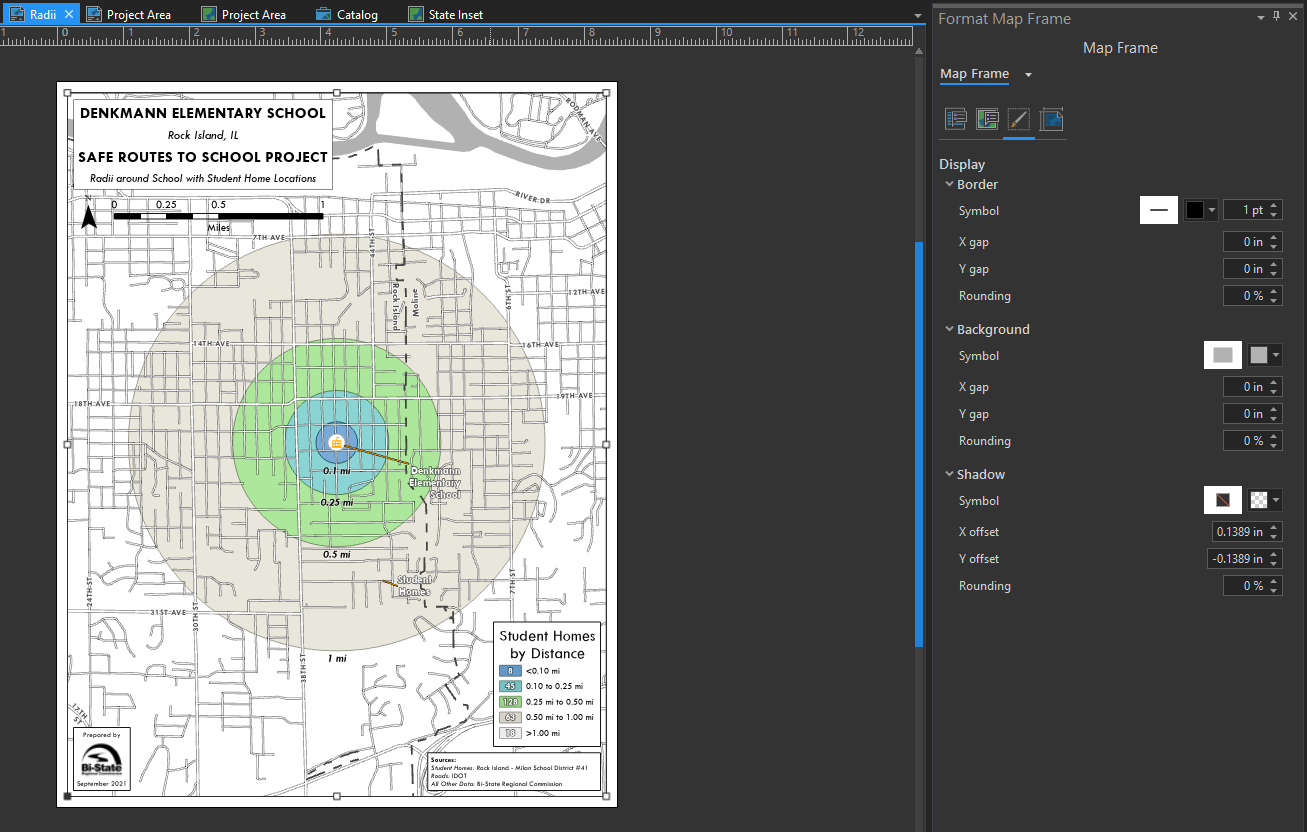The height and width of the screenshot is (832, 1307).
Task: Open the view tab list dropdown arrow
Action: pyautogui.click(x=918, y=16)
